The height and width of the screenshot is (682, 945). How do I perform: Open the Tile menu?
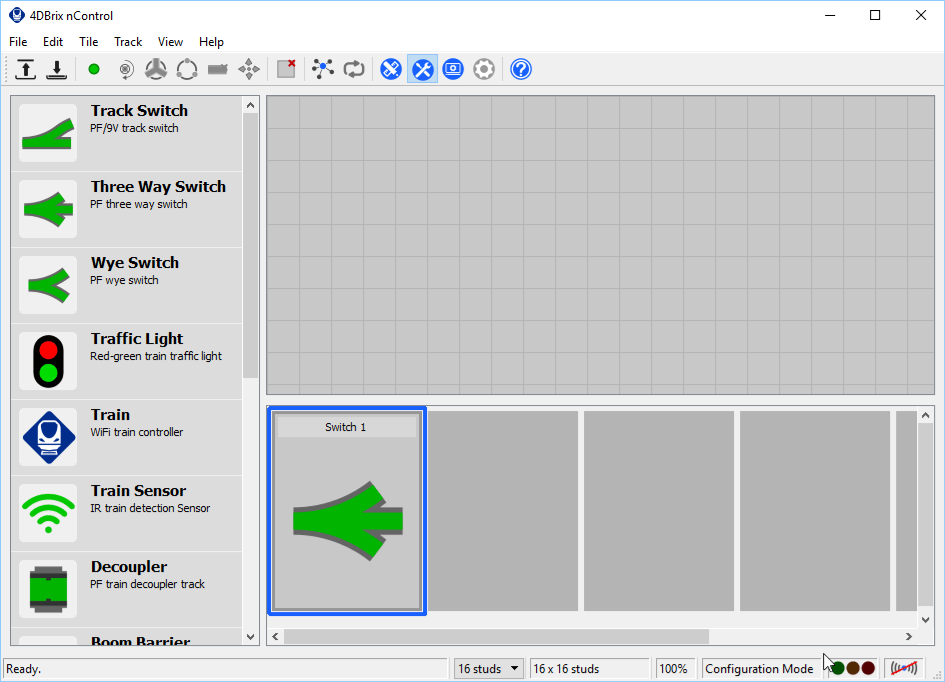[x=88, y=42]
